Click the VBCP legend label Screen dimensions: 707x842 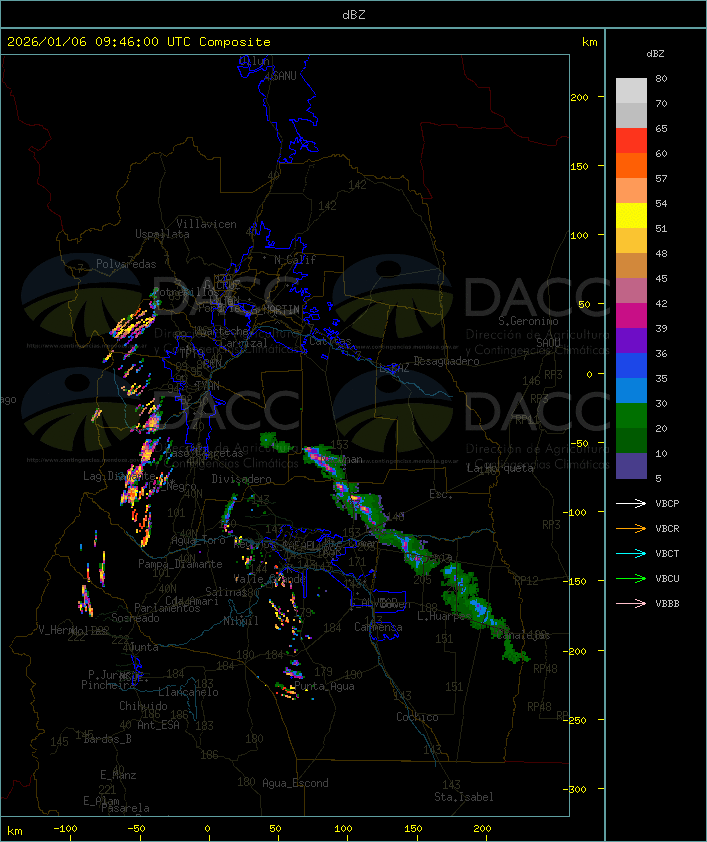click(x=667, y=504)
